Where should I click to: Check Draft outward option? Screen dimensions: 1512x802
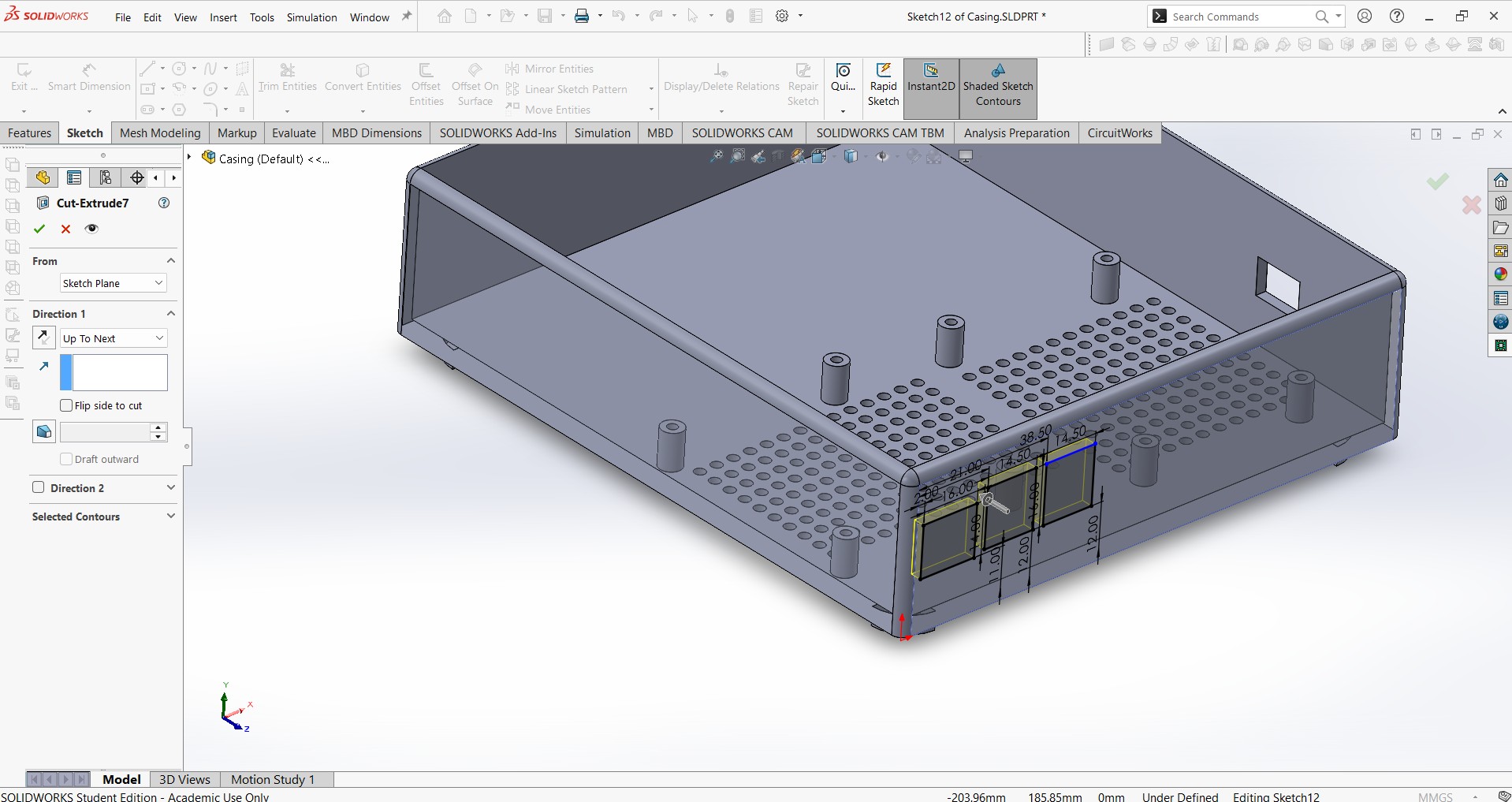pyautogui.click(x=66, y=459)
